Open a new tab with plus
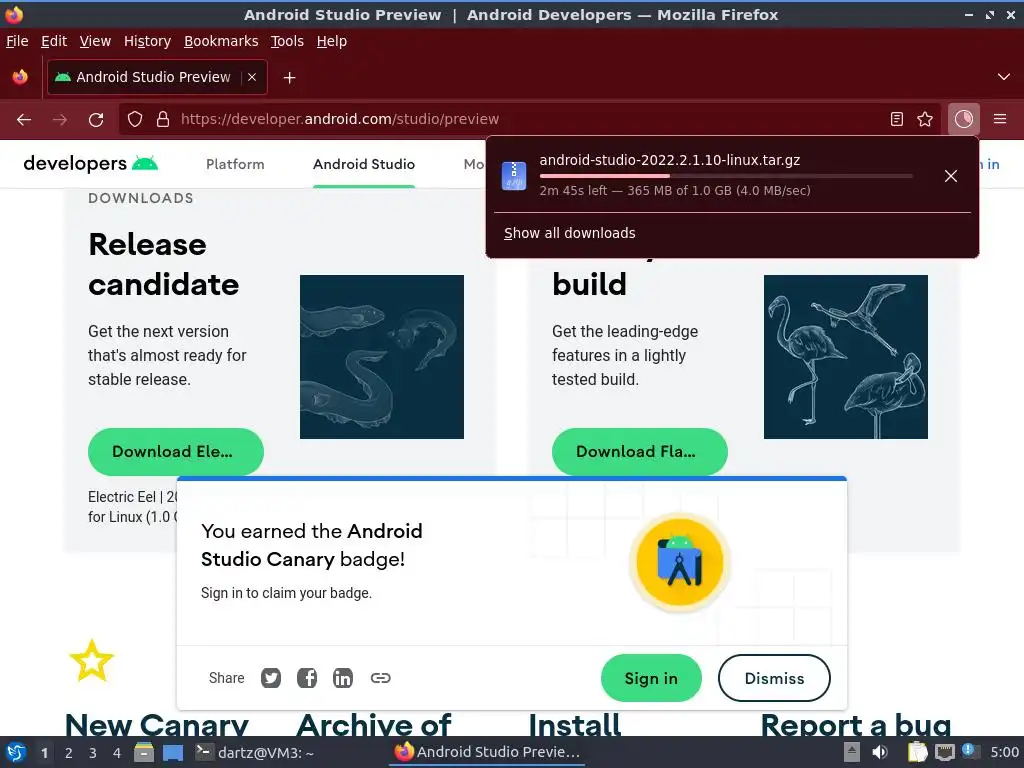1024x768 pixels. 289,78
